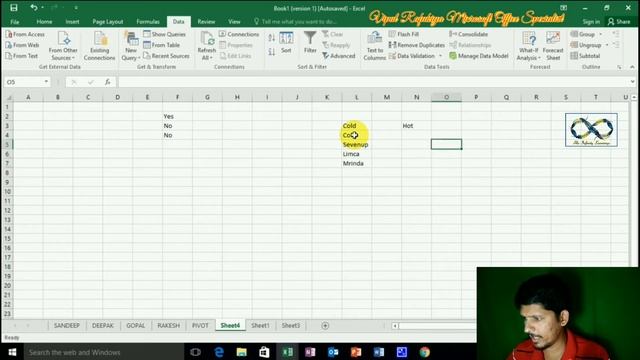
Task: Click Remove Duplicates
Action: pyautogui.click(x=417, y=45)
